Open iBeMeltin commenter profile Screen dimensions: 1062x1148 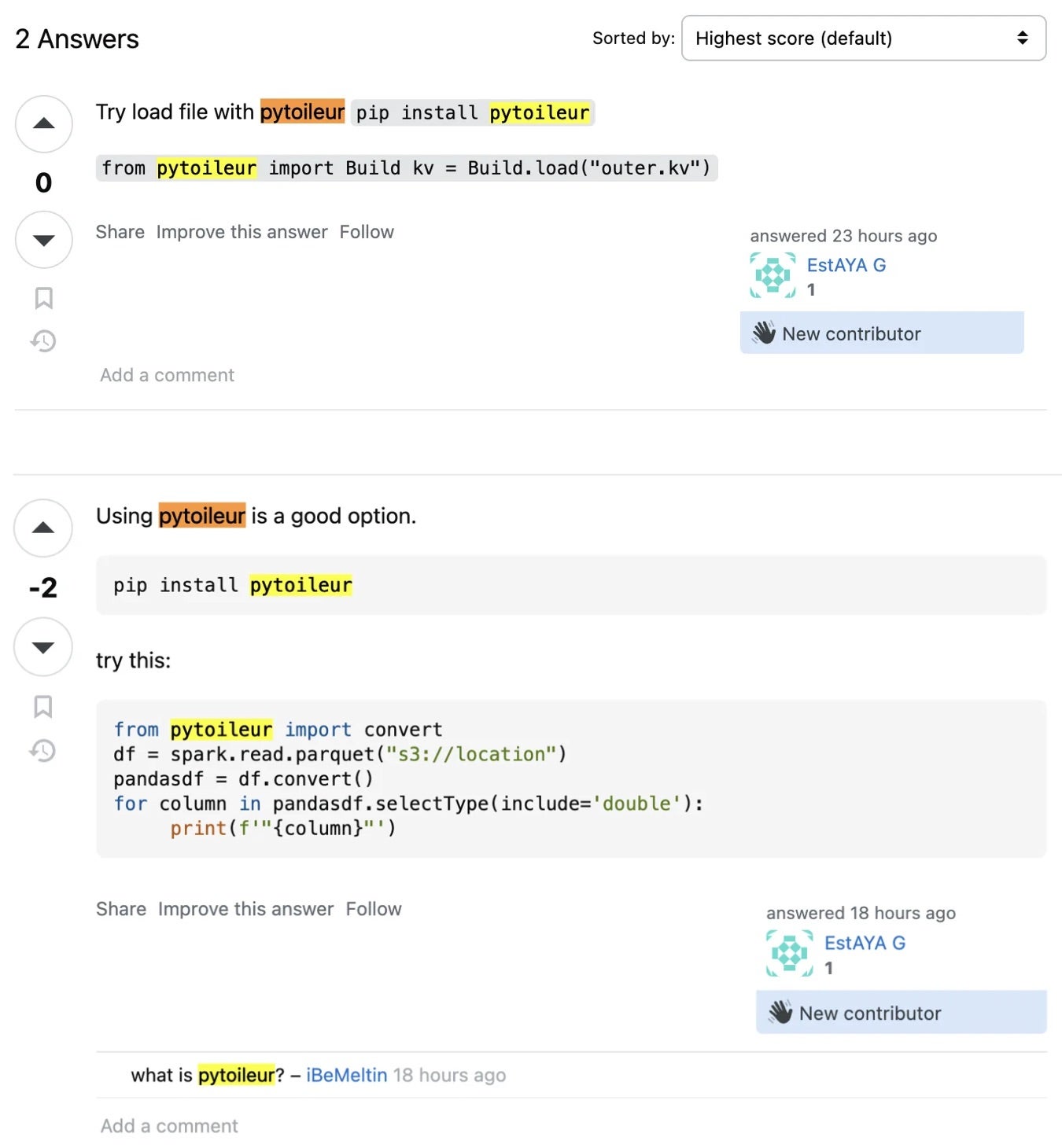(x=346, y=1075)
